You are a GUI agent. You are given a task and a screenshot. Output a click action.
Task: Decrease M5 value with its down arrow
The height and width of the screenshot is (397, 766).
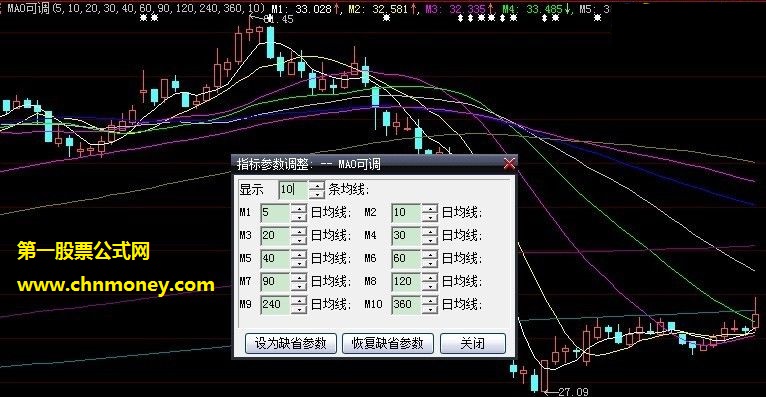point(298,263)
